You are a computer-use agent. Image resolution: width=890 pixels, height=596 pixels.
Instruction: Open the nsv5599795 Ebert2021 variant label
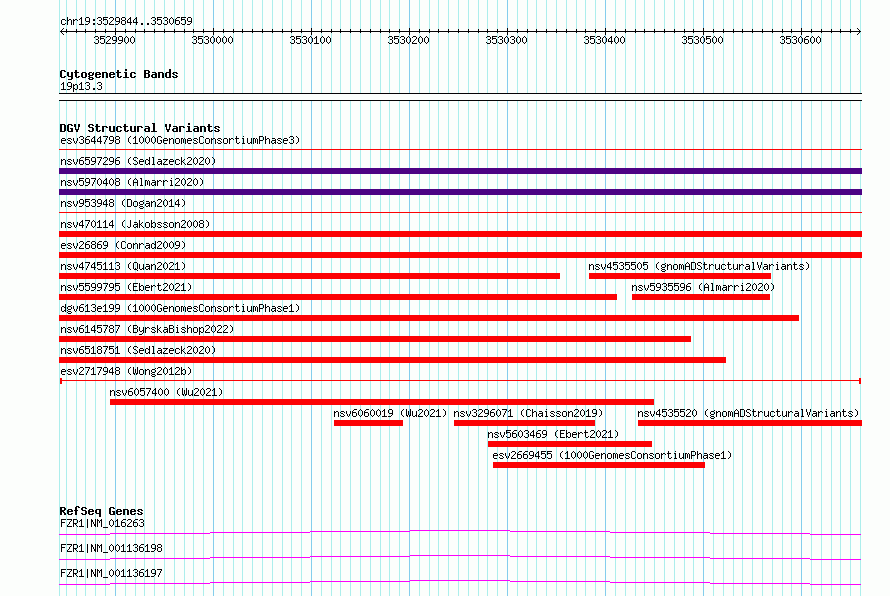pyautogui.click(x=126, y=287)
